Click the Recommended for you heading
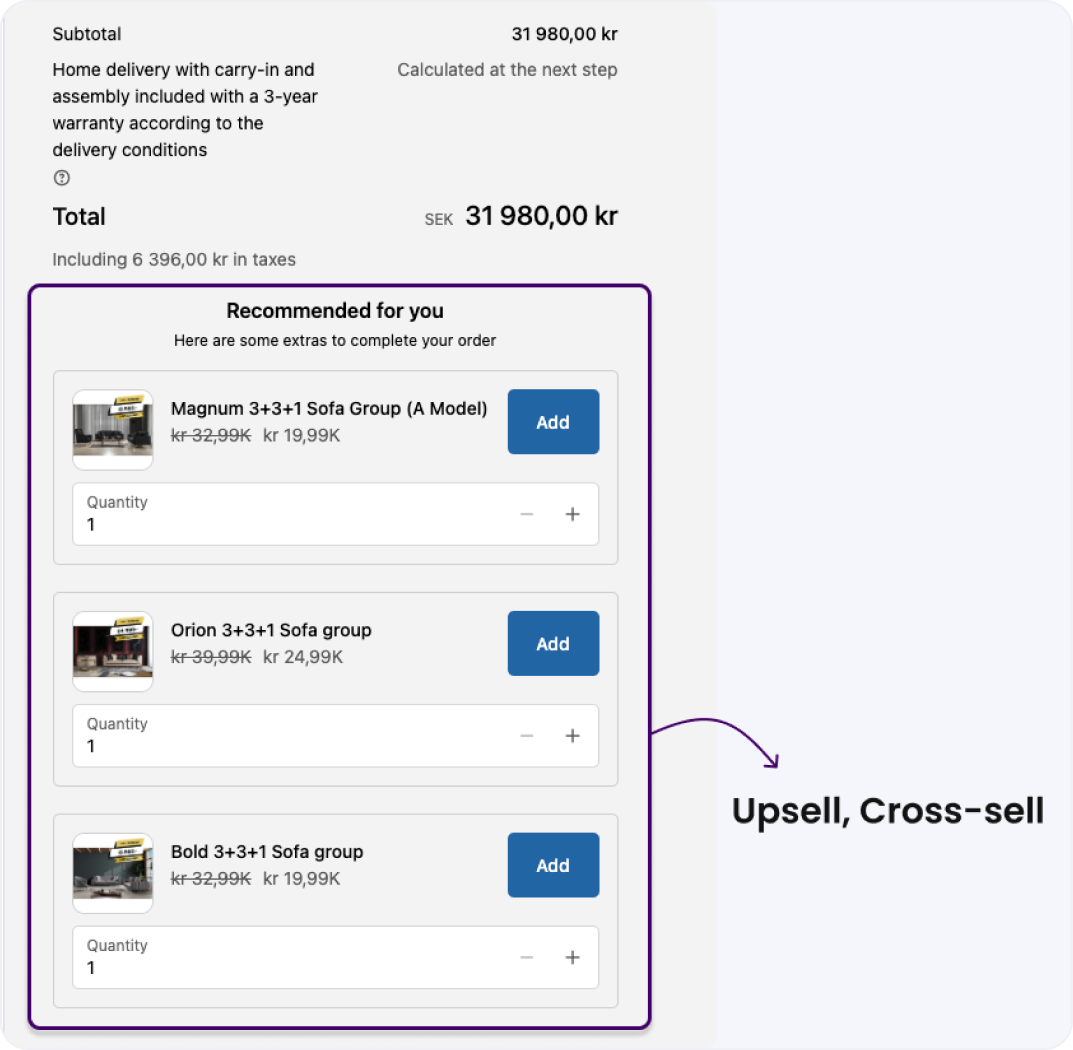Viewport: 1073px width, 1050px height. point(335,311)
